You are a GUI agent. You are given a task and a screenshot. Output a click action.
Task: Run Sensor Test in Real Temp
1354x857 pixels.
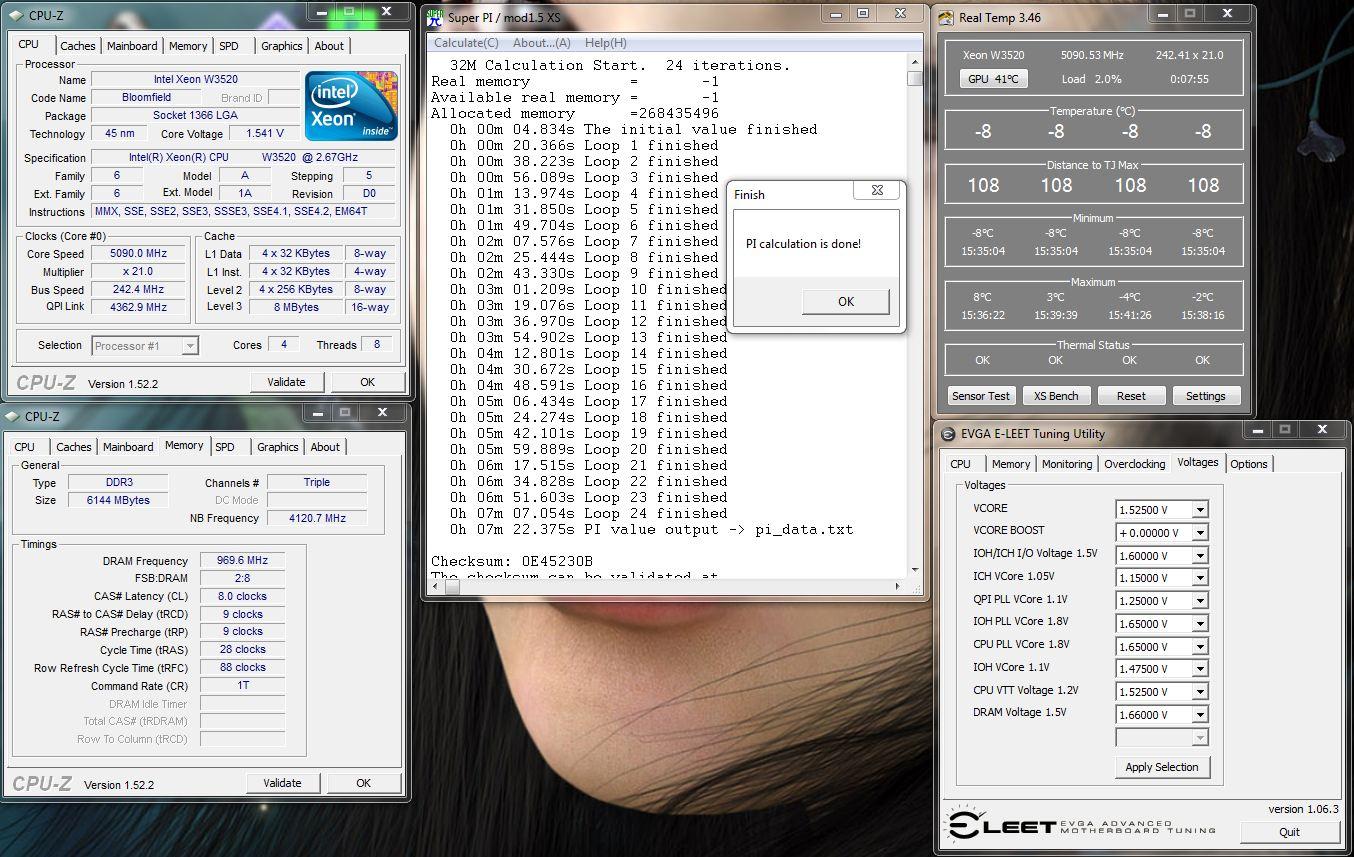click(981, 396)
